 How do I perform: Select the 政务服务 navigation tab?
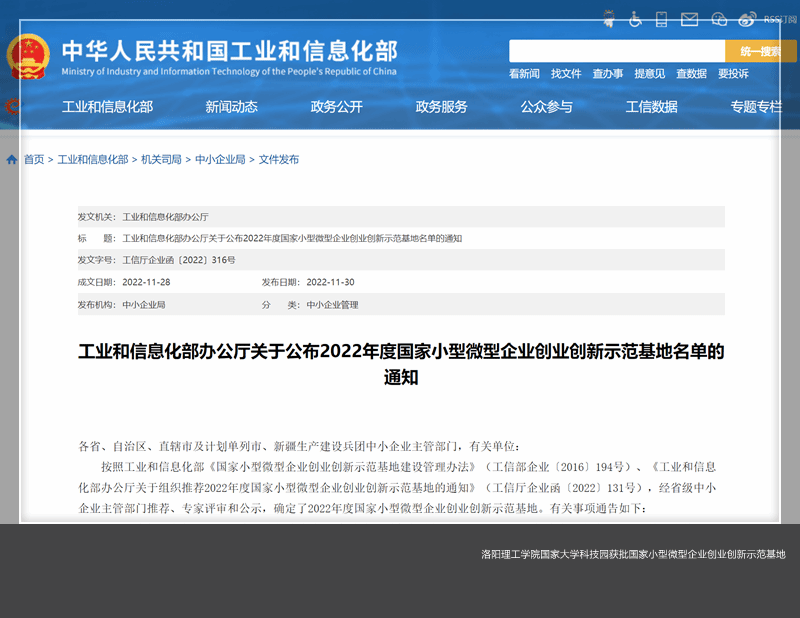(x=441, y=107)
